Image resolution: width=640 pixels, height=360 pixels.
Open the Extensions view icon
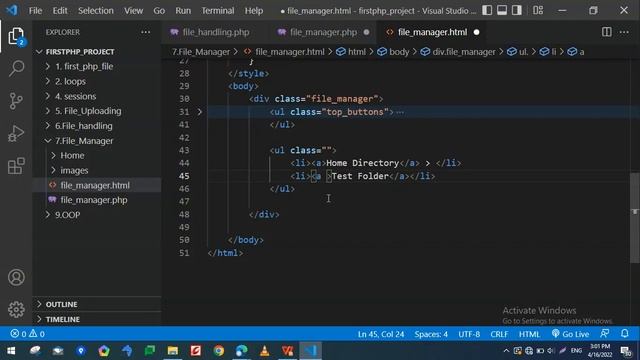tap(16, 166)
